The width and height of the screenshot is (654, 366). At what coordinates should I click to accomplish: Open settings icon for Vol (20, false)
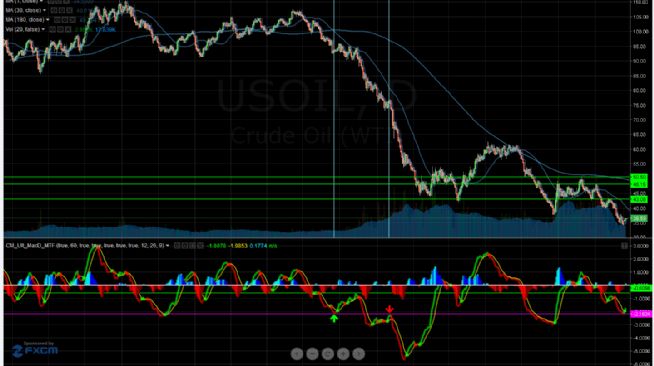click(x=60, y=29)
